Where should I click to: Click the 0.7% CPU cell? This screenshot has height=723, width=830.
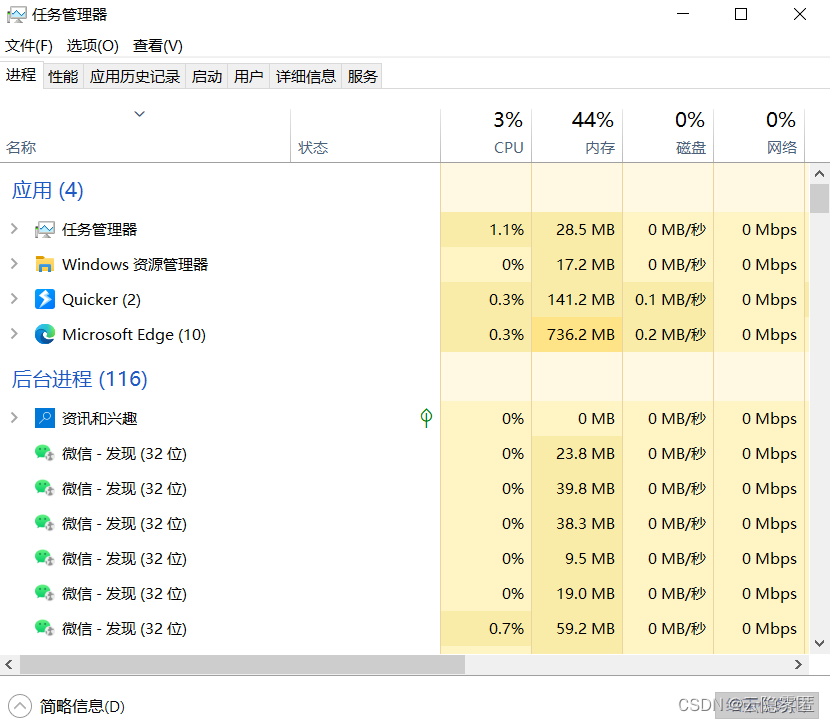click(486, 629)
